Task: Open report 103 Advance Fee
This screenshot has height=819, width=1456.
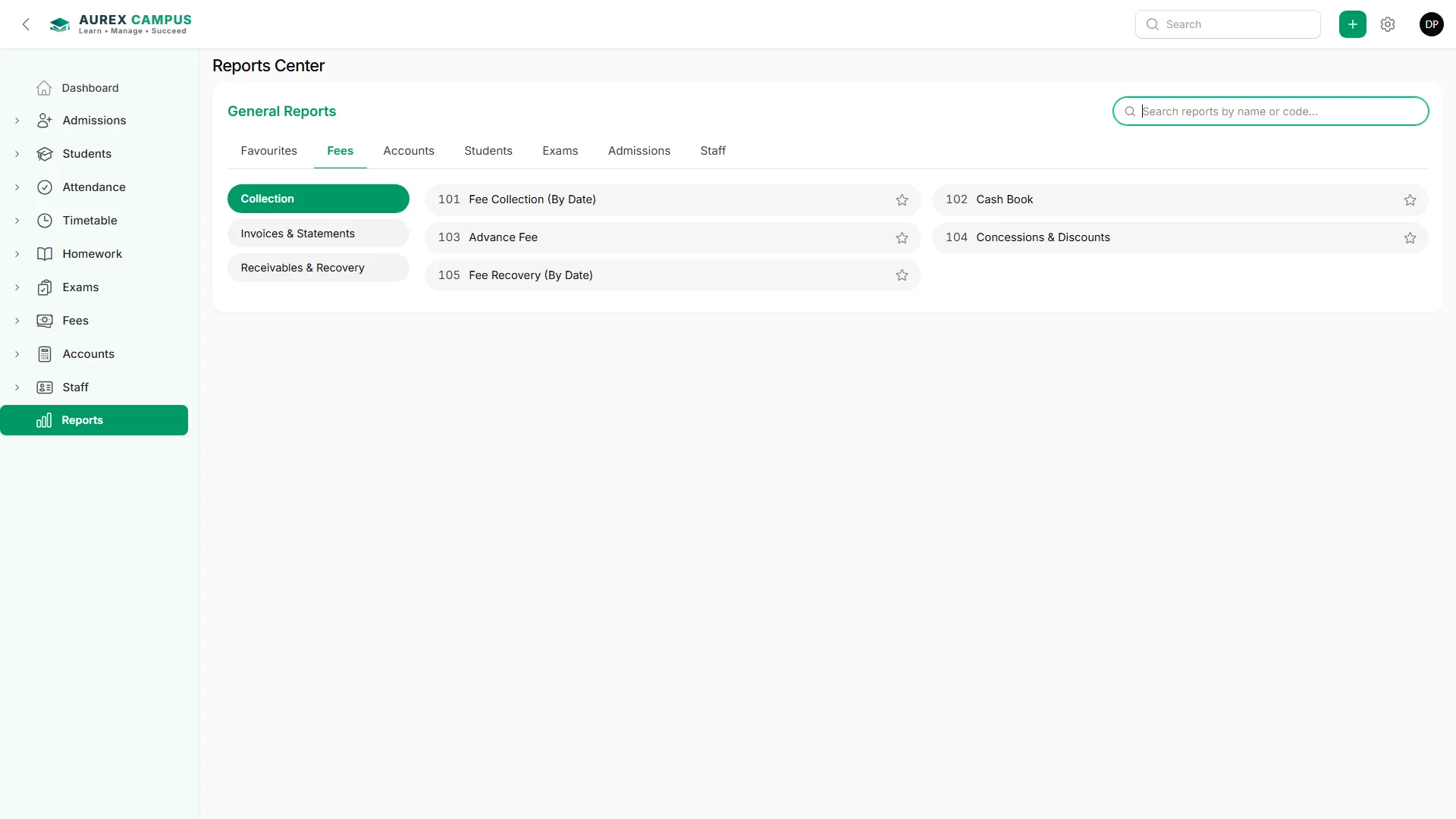Action: (x=673, y=237)
